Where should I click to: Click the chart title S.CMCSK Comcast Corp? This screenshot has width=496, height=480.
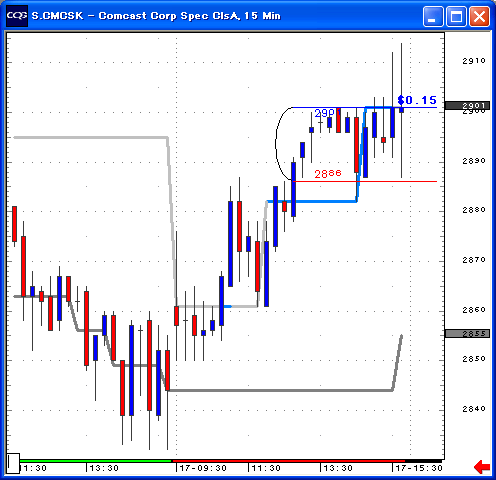coord(156,16)
